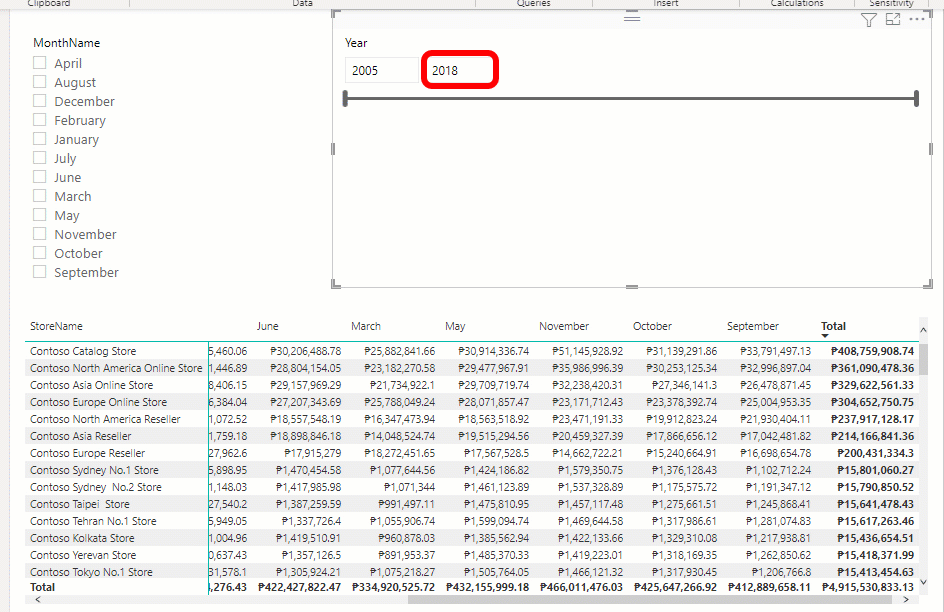The image size is (944, 612).
Task: Click the 2018 year input box
Action: coord(460,70)
